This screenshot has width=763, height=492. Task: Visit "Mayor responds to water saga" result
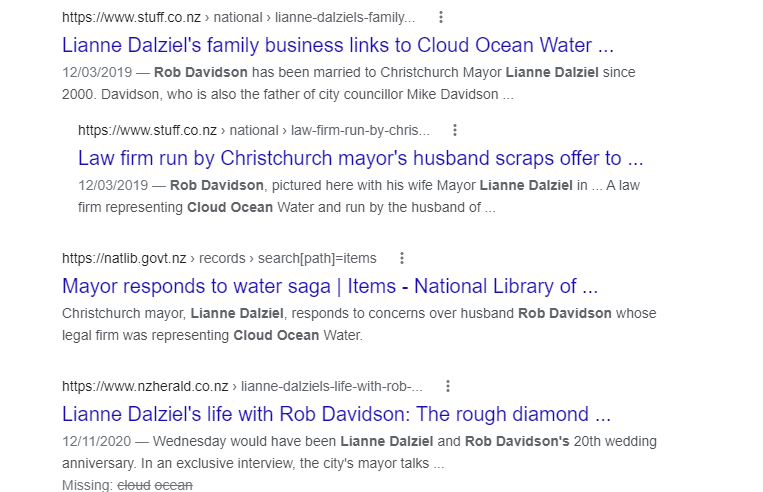[x=330, y=286]
